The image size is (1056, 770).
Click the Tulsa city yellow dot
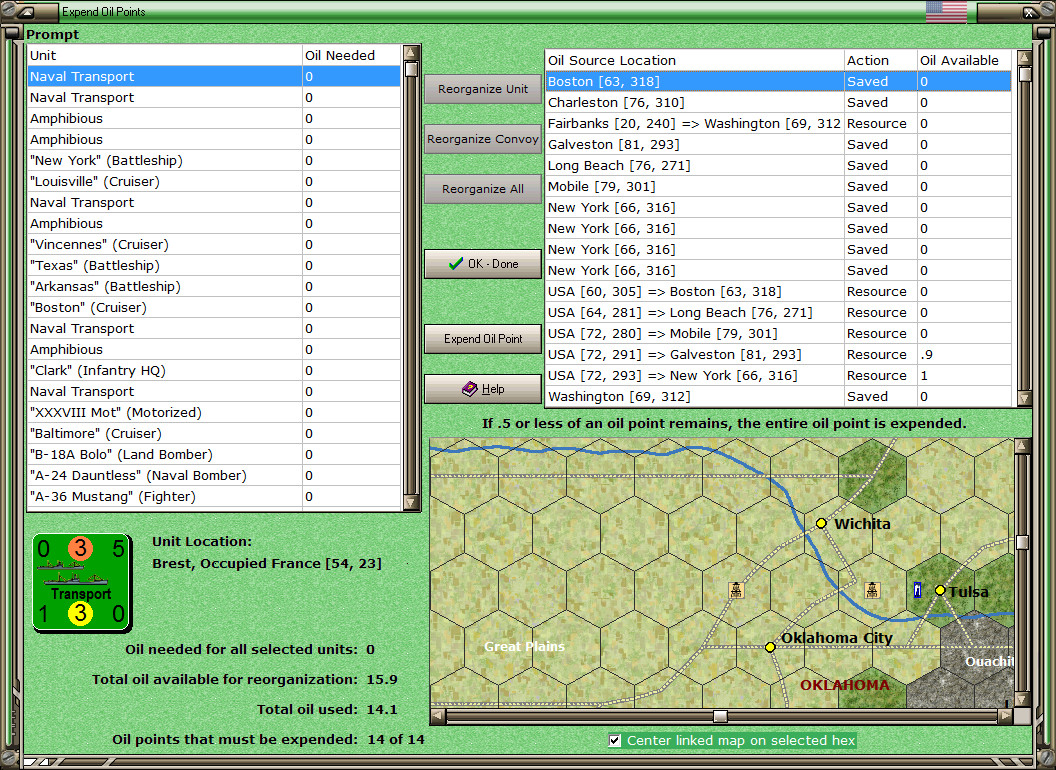[x=940, y=590]
